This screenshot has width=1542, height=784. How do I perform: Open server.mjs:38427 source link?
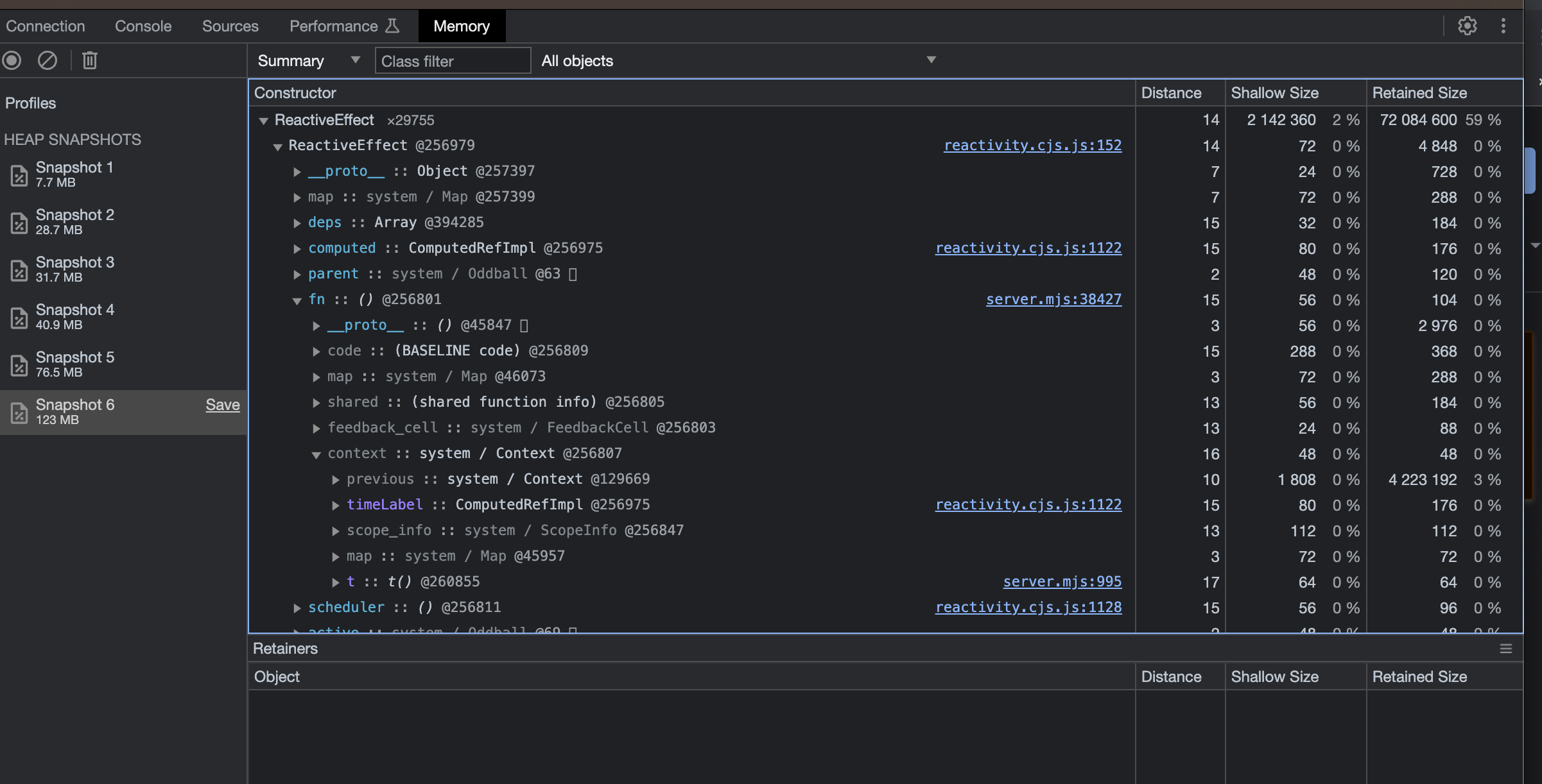1053,300
